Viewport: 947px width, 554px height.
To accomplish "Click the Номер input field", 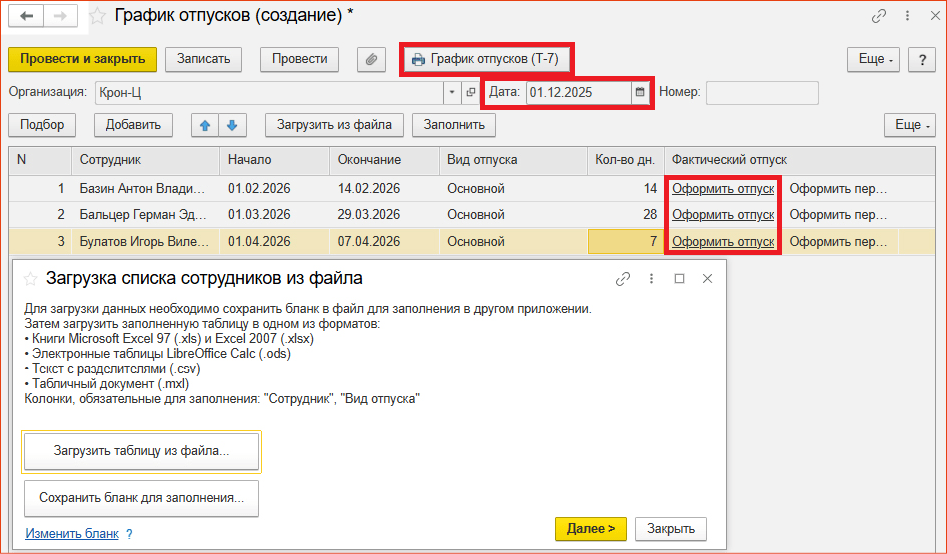I will pyautogui.click(x=761, y=92).
